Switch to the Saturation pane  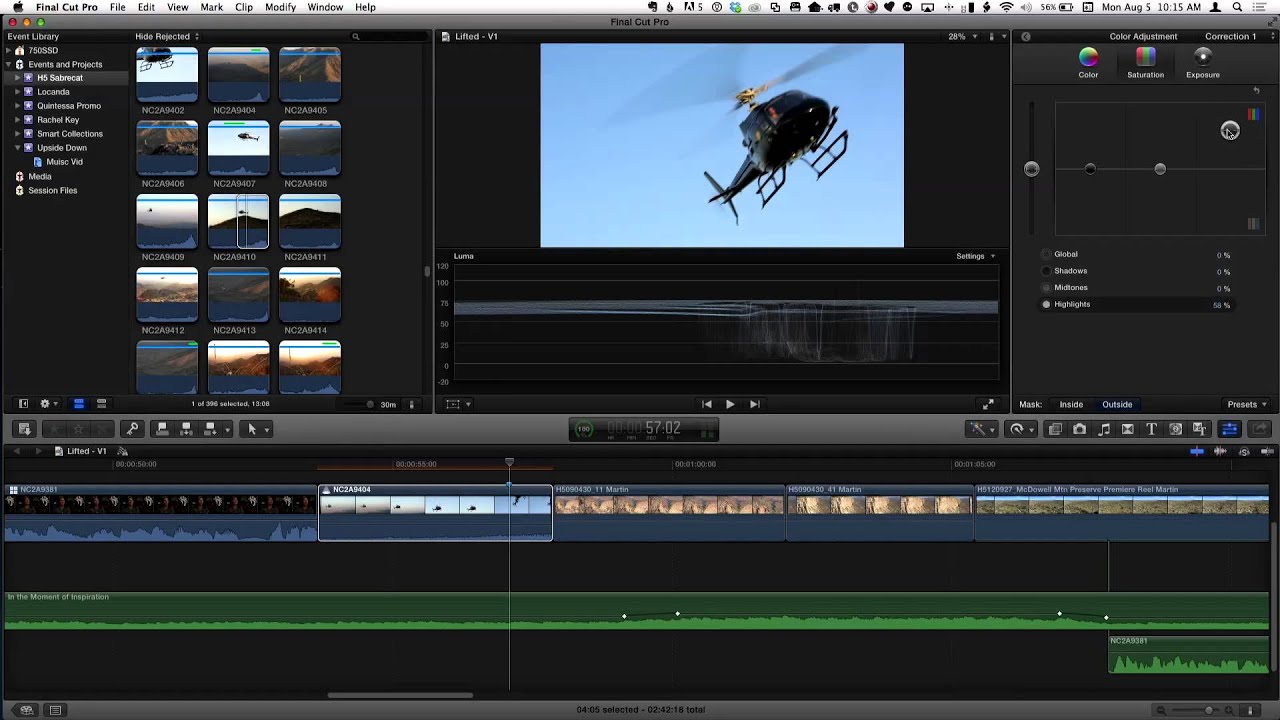pos(1145,64)
